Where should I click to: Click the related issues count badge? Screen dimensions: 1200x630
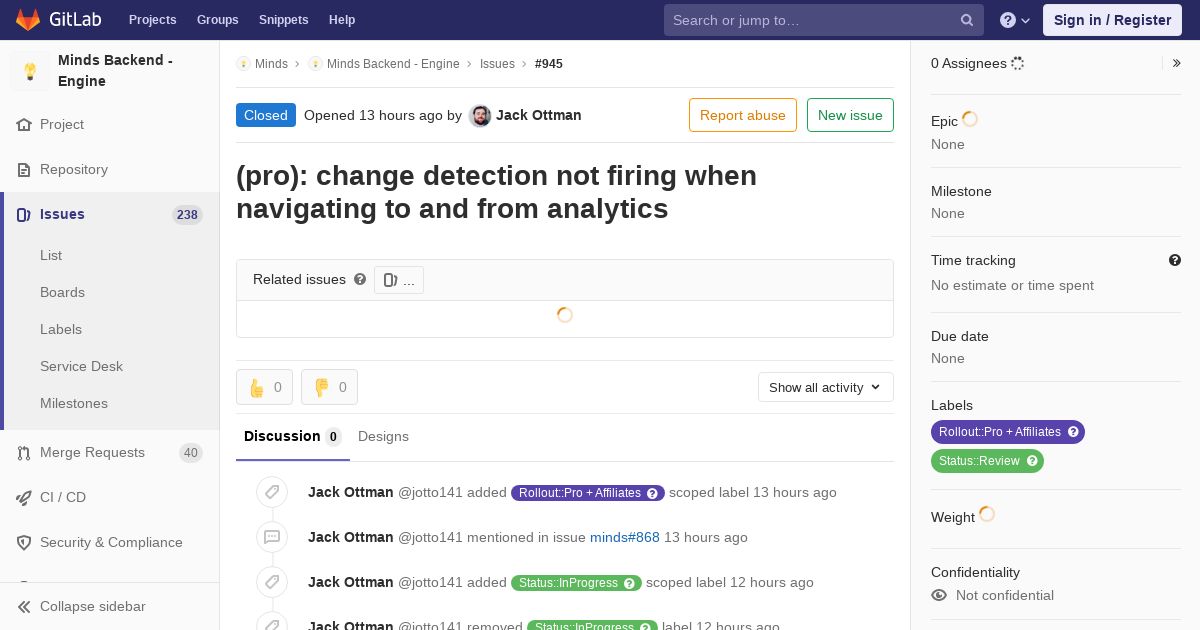[399, 280]
